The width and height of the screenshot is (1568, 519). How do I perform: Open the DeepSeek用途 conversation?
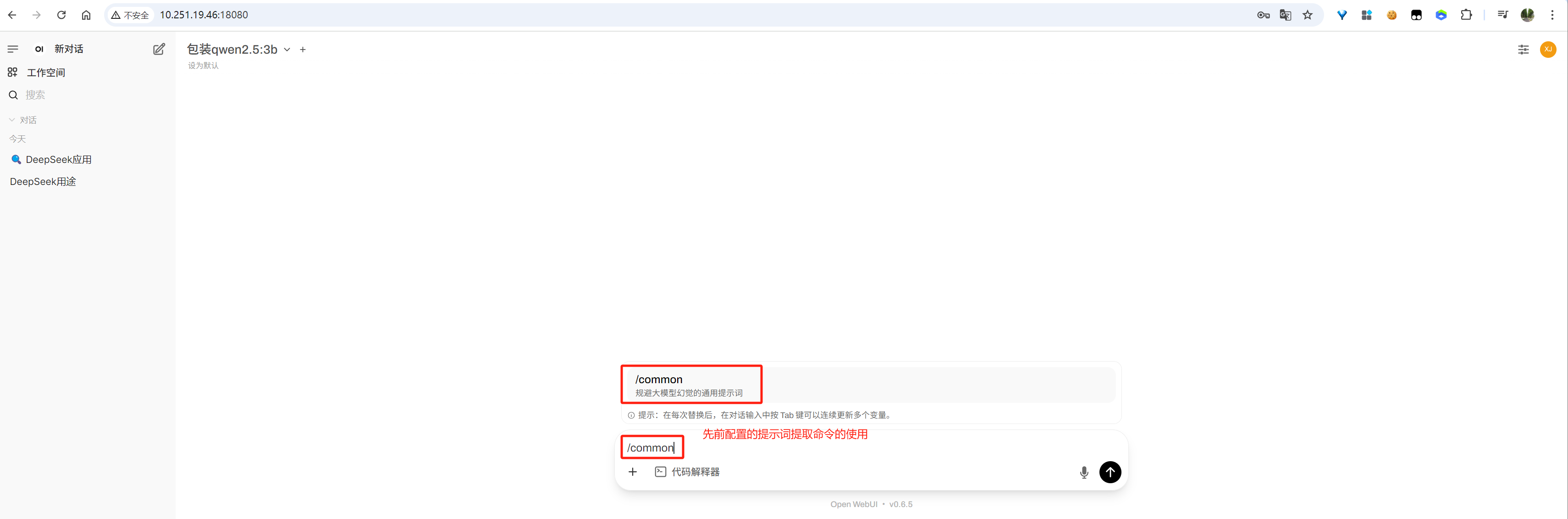click(43, 182)
